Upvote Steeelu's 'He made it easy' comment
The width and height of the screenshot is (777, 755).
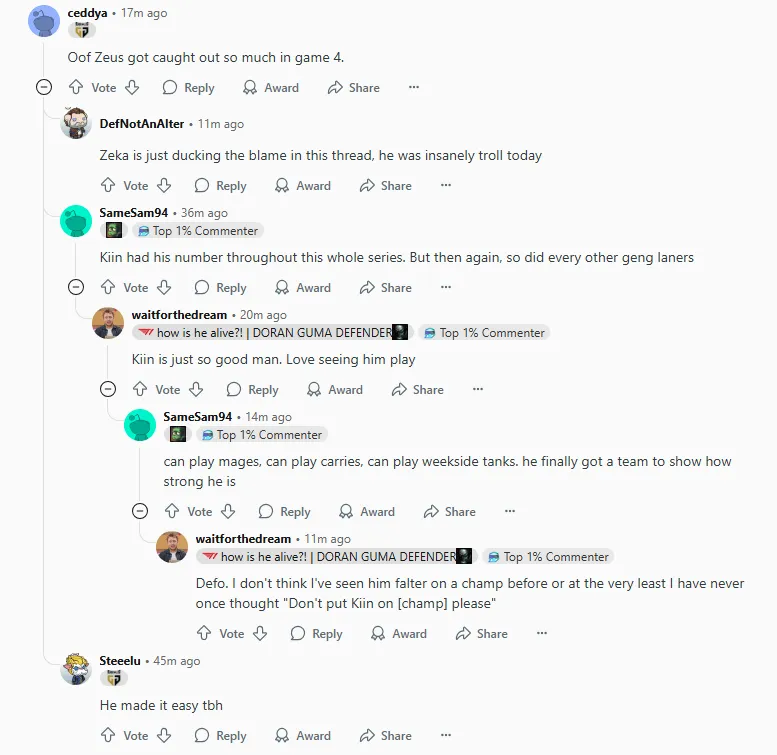coord(108,735)
